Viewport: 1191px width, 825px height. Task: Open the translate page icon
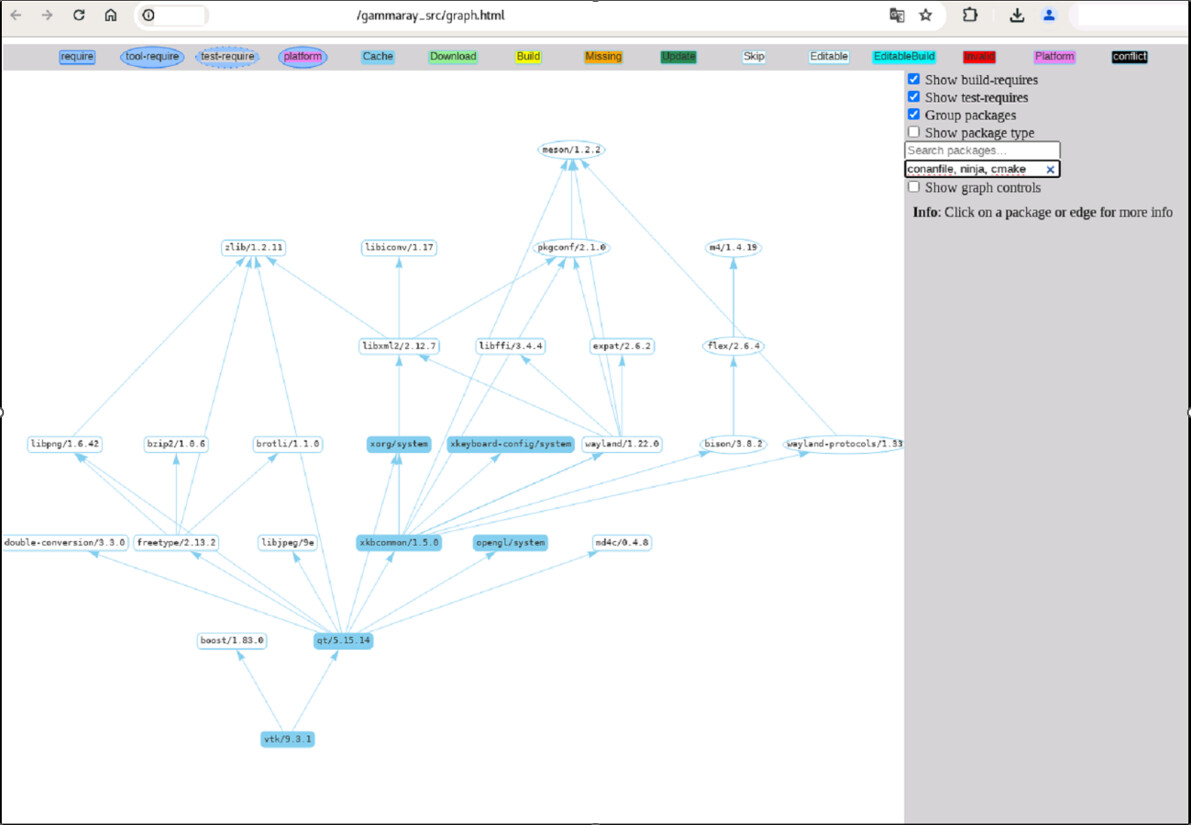pos(897,15)
